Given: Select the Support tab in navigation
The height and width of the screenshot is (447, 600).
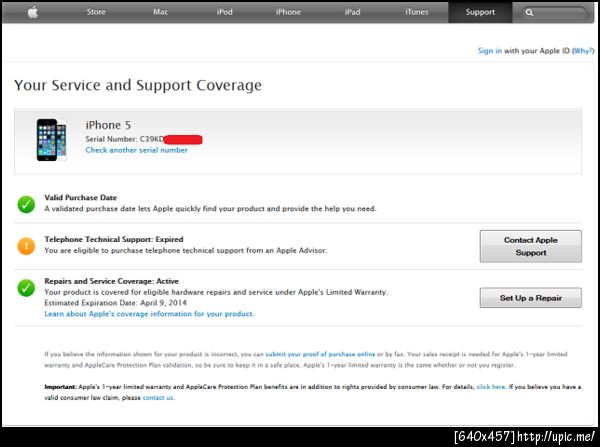Looking at the screenshot, I should tap(480, 12).
